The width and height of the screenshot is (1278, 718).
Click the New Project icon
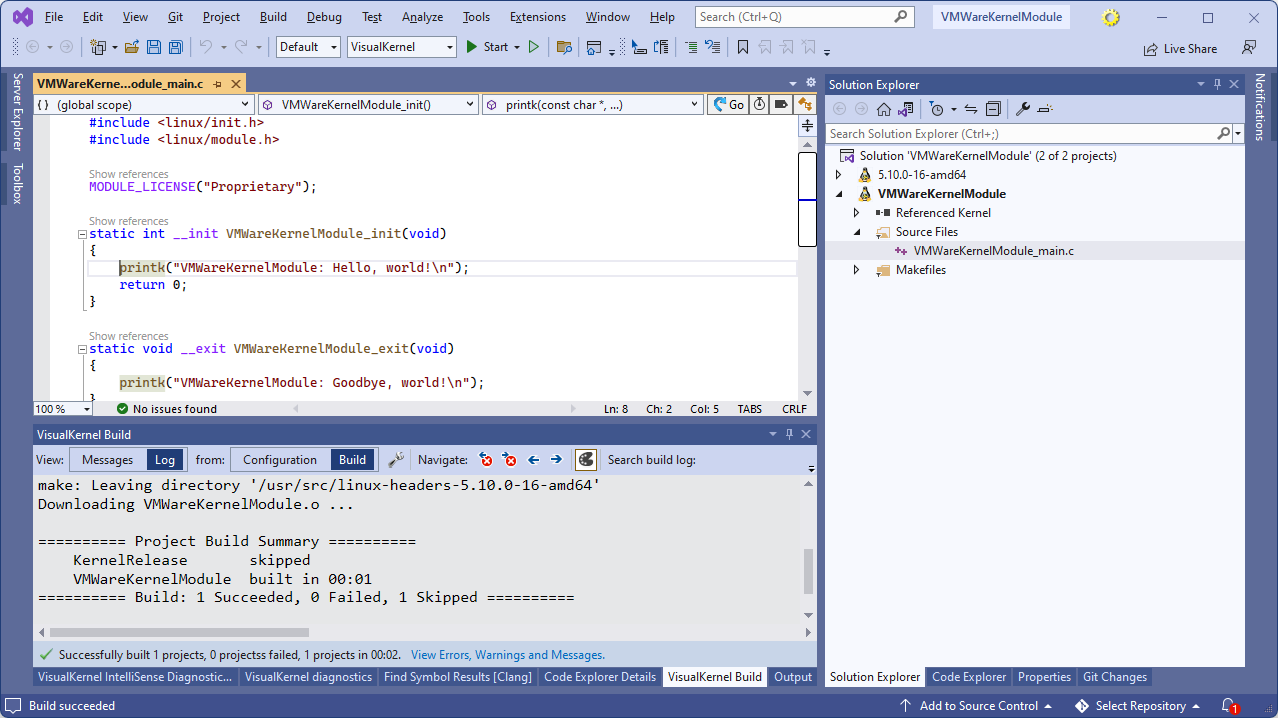coord(98,47)
